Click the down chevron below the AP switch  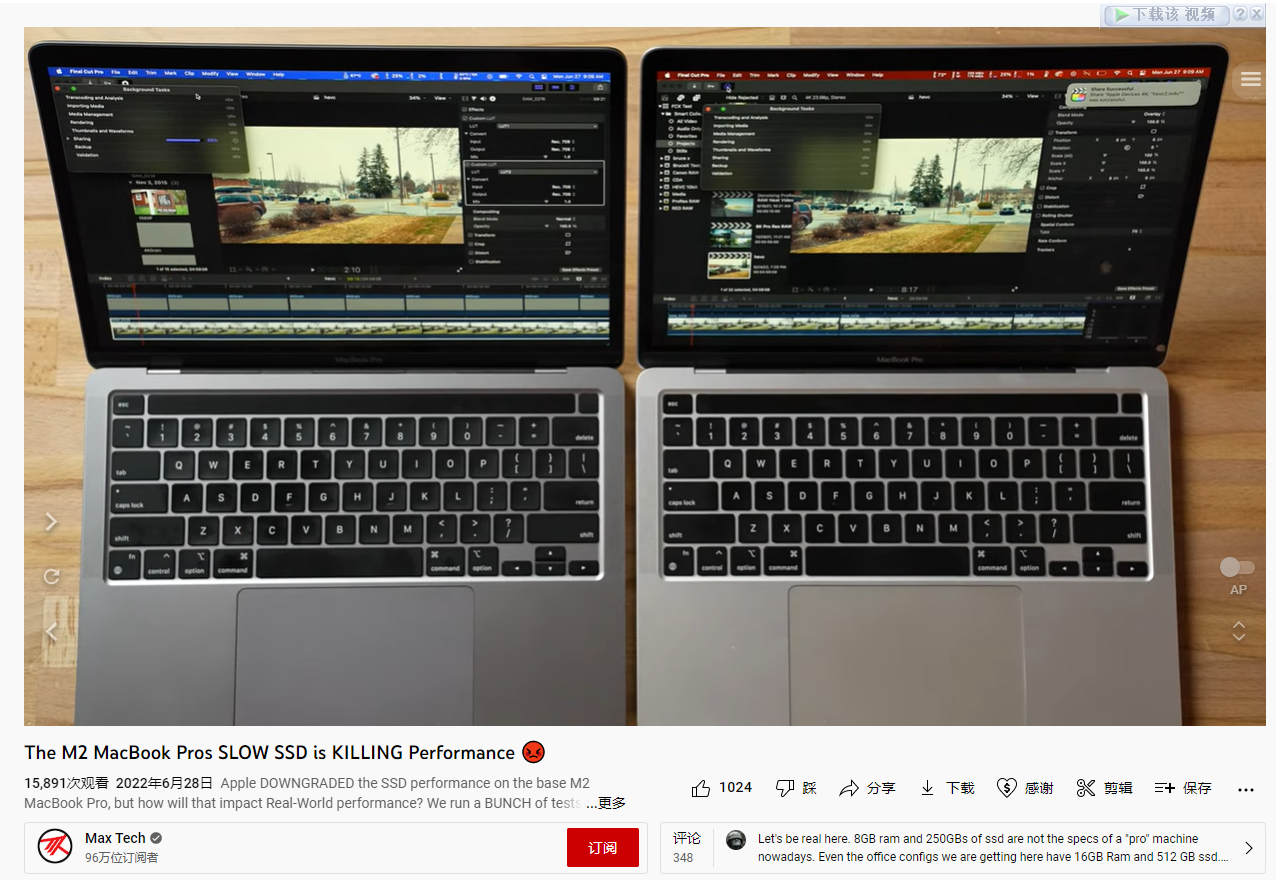1239,637
